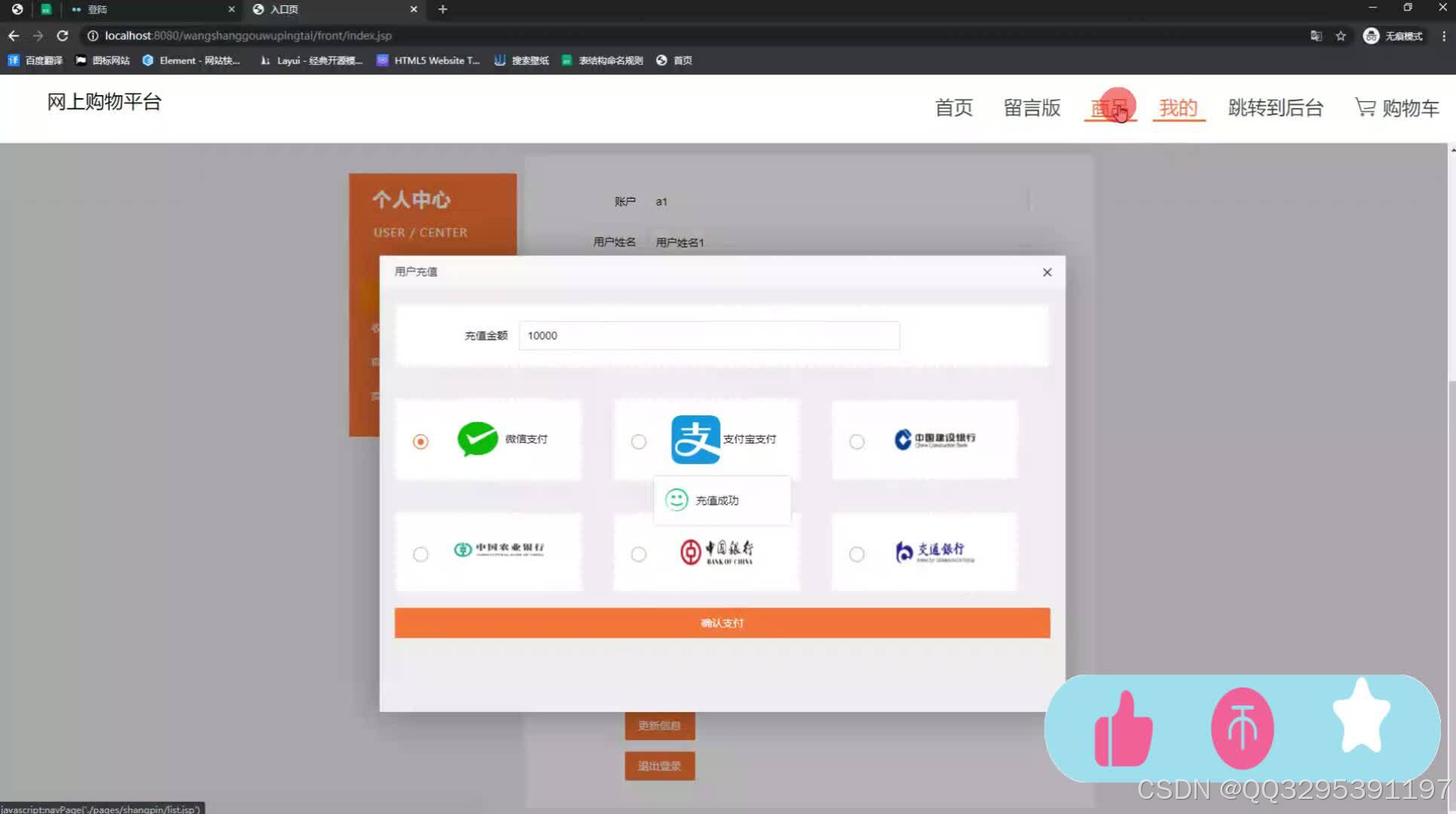Click the 无痕模式 incognito indicator
The height and width of the screenshot is (814, 1456).
pyautogui.click(x=1393, y=35)
